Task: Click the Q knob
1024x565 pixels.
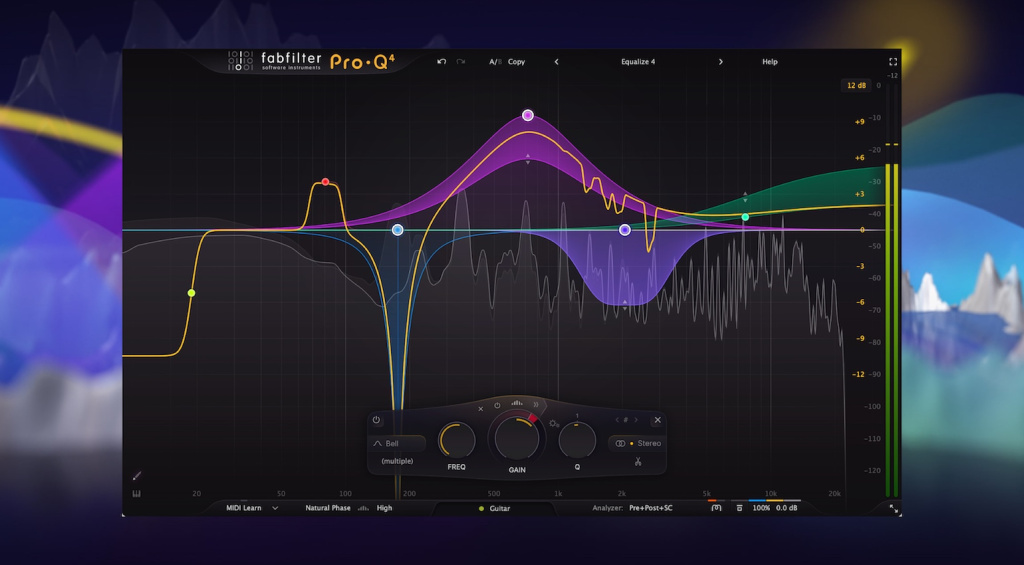Action: 577,440
